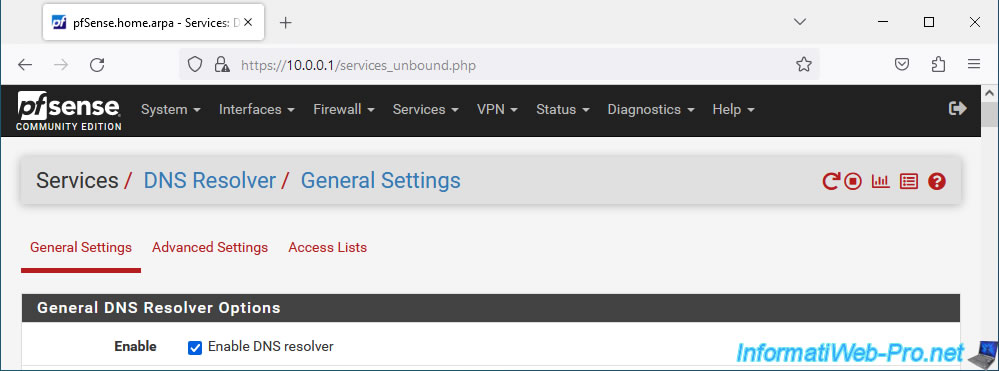This screenshot has width=999, height=371.
Task: Select the pfSense.home.arpa browser tab
Action: [152, 23]
